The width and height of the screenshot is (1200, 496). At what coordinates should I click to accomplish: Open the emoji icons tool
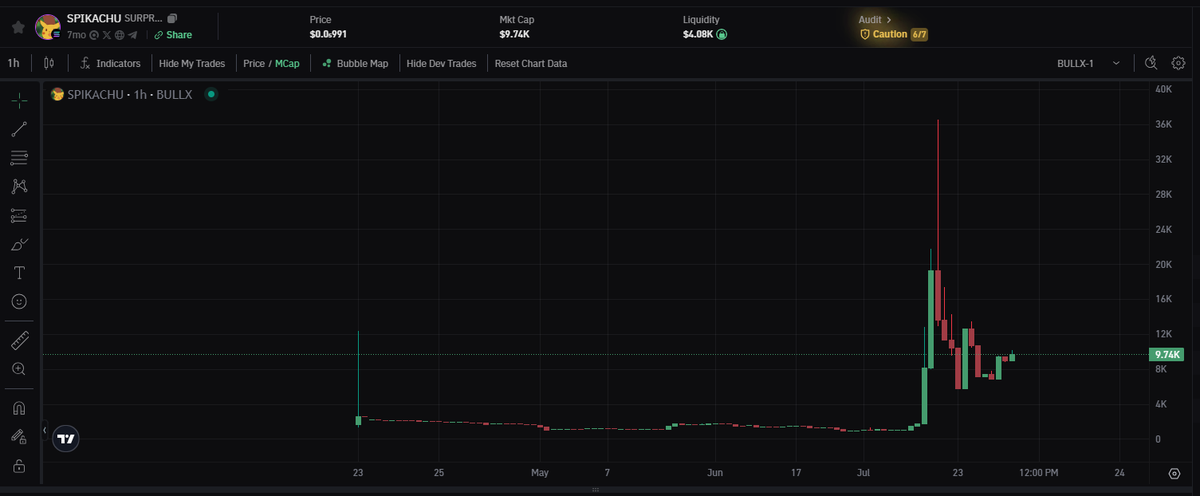[x=19, y=301]
